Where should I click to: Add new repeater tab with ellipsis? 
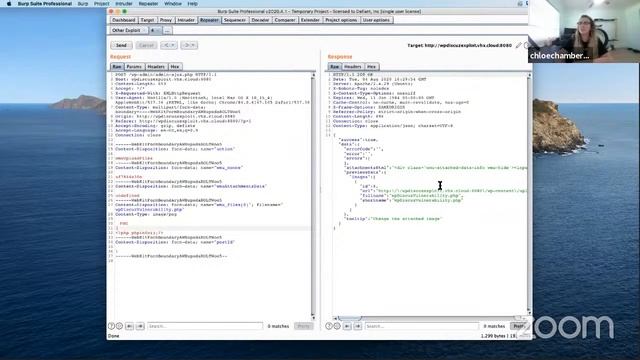pyautogui.click(x=167, y=31)
